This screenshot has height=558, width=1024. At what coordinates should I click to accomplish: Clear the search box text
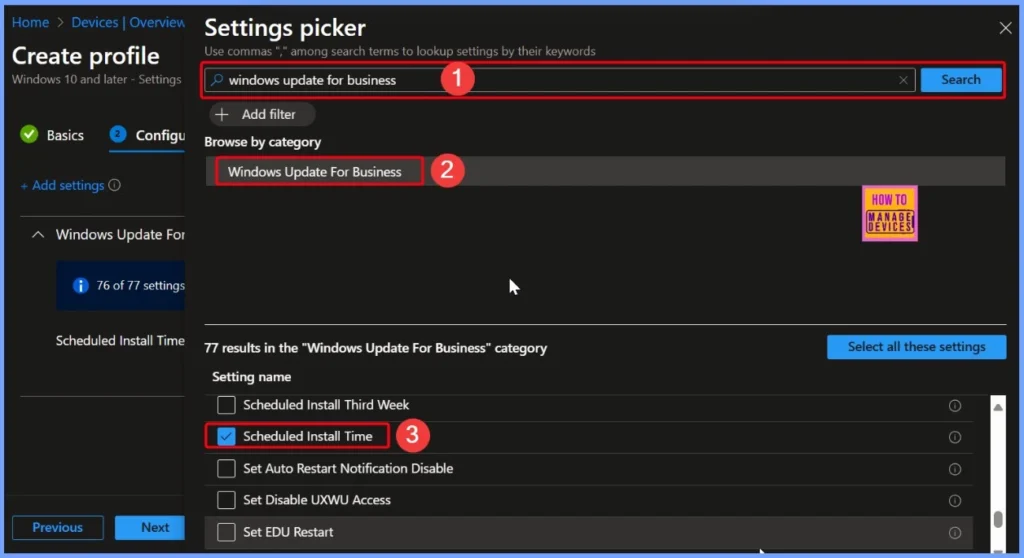pos(903,80)
